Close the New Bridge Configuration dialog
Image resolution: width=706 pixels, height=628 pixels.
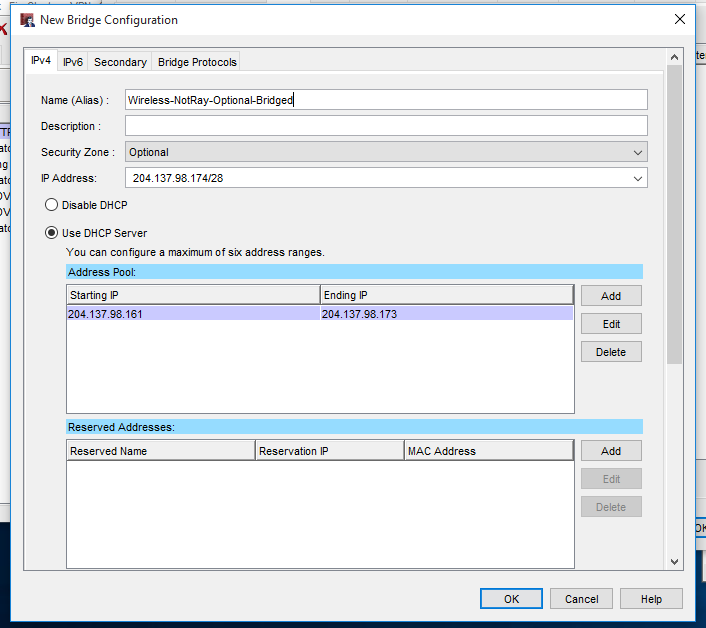(680, 19)
